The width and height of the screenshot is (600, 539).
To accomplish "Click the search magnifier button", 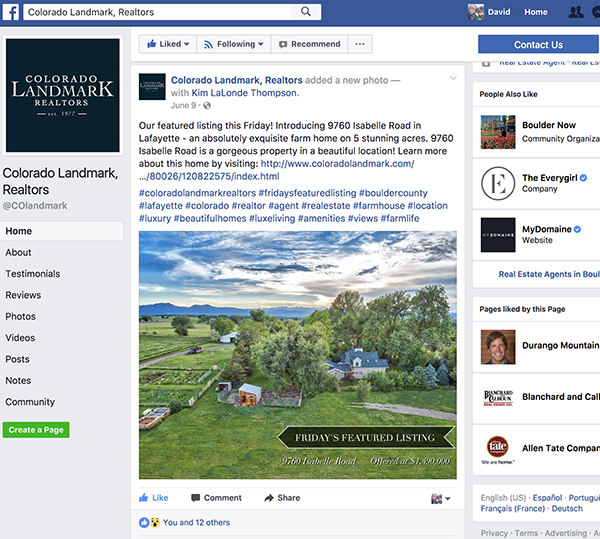I will pyautogui.click(x=305, y=12).
